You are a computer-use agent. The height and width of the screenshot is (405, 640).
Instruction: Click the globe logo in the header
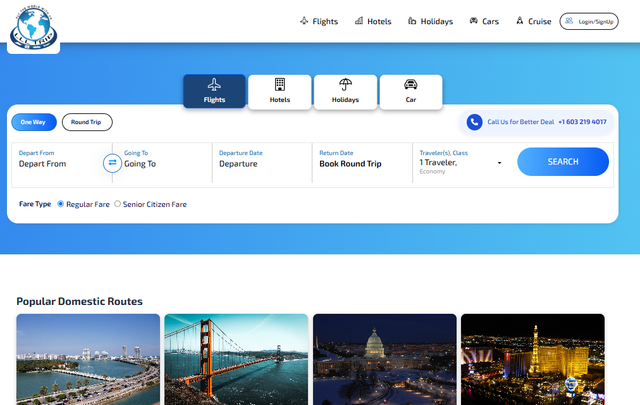pyautogui.click(x=33, y=28)
